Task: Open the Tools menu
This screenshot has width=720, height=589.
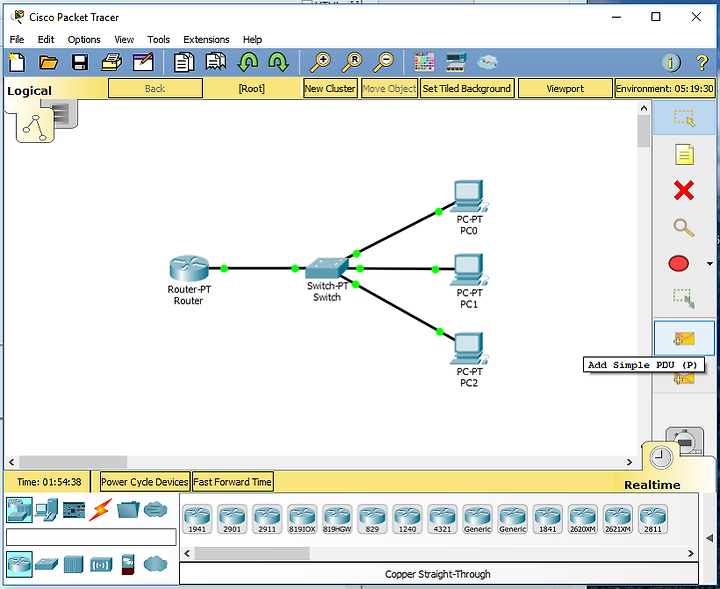Action: [x=158, y=39]
